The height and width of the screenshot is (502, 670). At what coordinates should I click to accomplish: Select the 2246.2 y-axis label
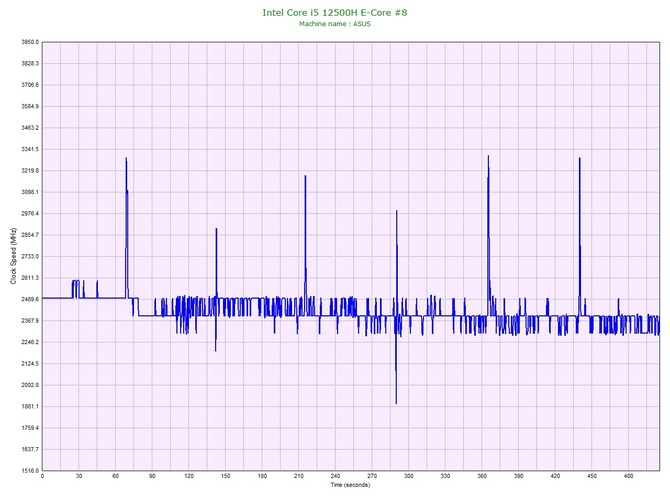[x=30, y=342]
